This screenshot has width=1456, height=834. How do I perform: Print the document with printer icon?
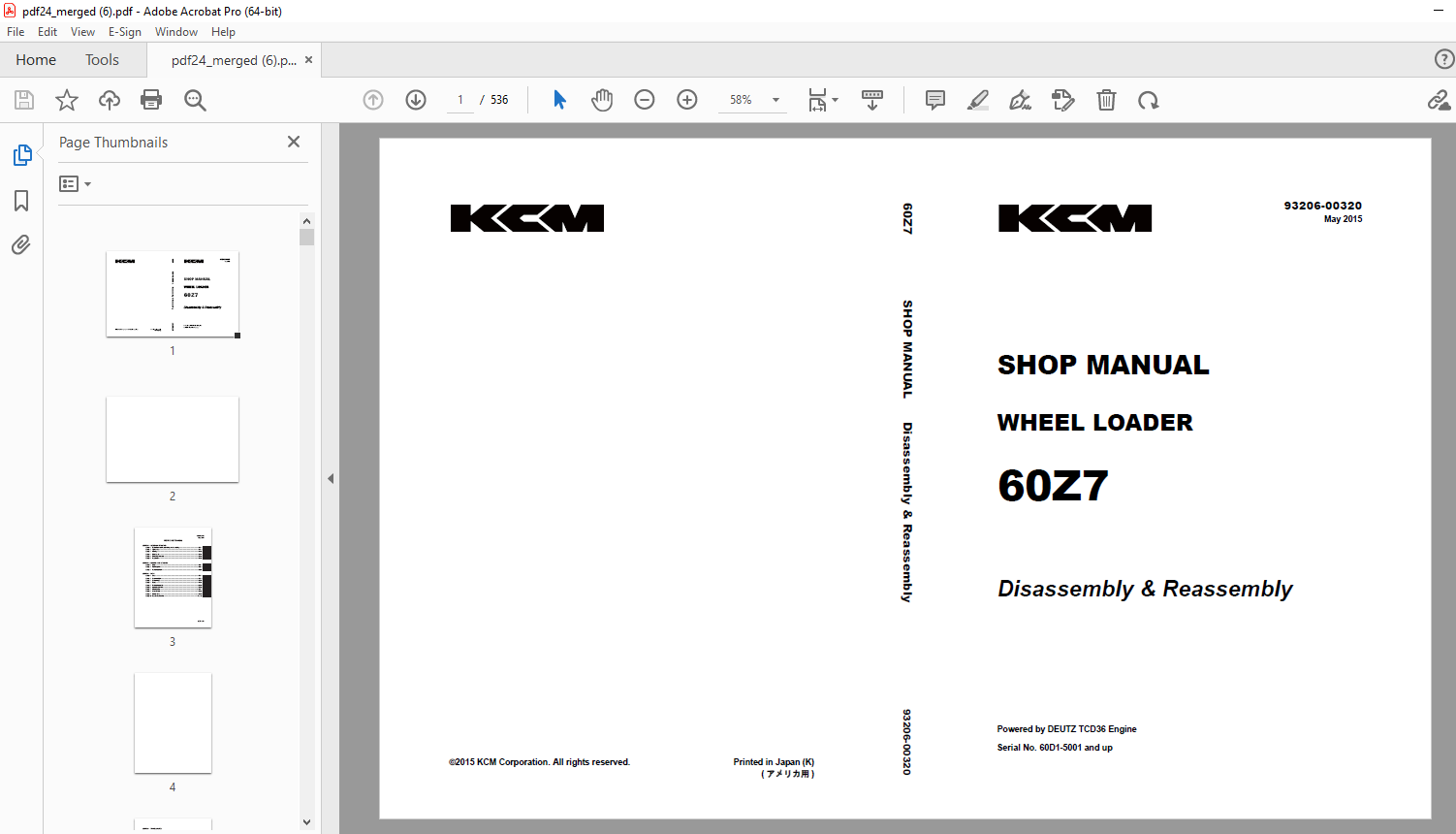151,100
